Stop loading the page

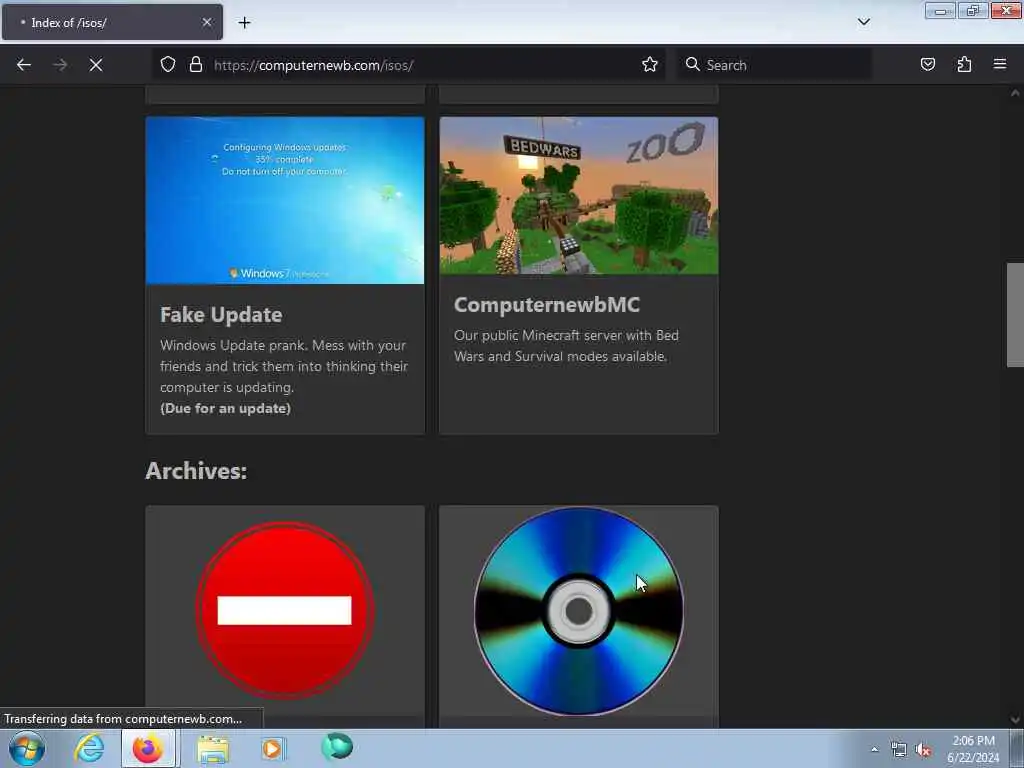[x=96, y=65]
